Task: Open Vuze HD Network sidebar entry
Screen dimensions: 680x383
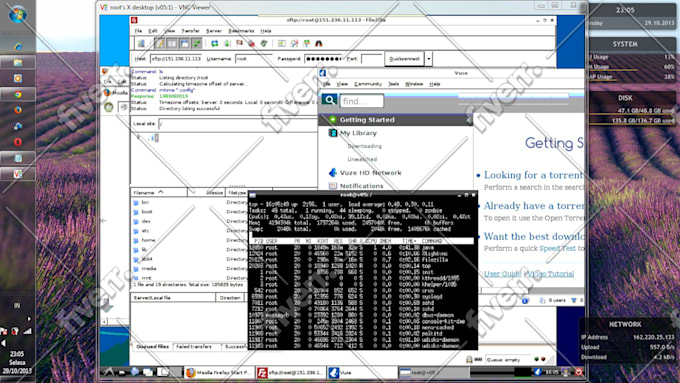Action: pos(370,173)
